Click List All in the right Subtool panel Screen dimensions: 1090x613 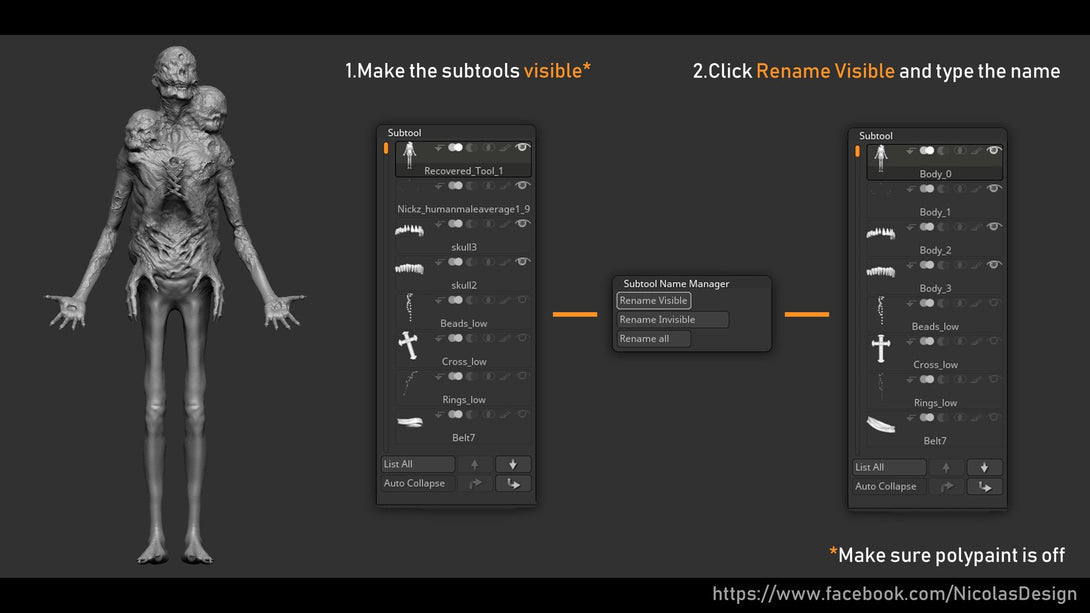coord(889,467)
